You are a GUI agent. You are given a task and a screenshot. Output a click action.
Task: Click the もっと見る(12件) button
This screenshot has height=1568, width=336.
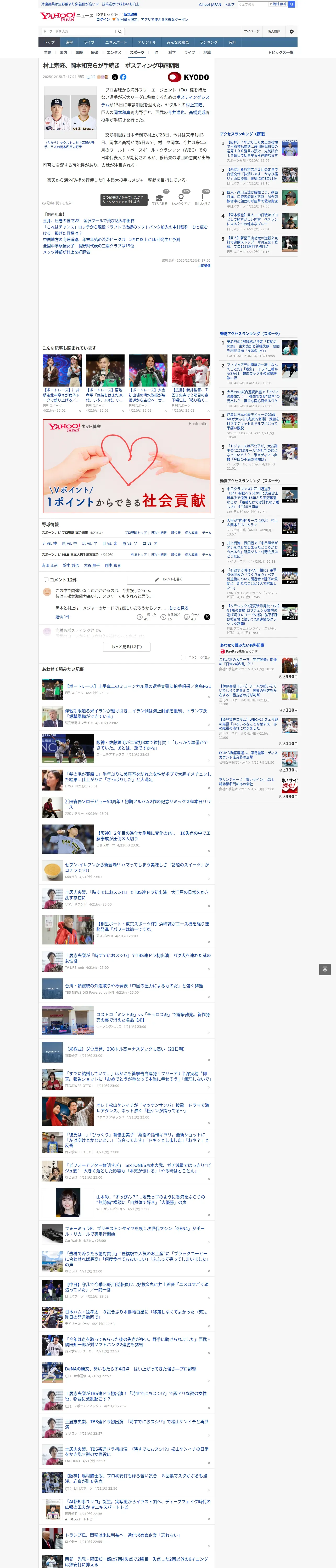[x=127, y=647]
